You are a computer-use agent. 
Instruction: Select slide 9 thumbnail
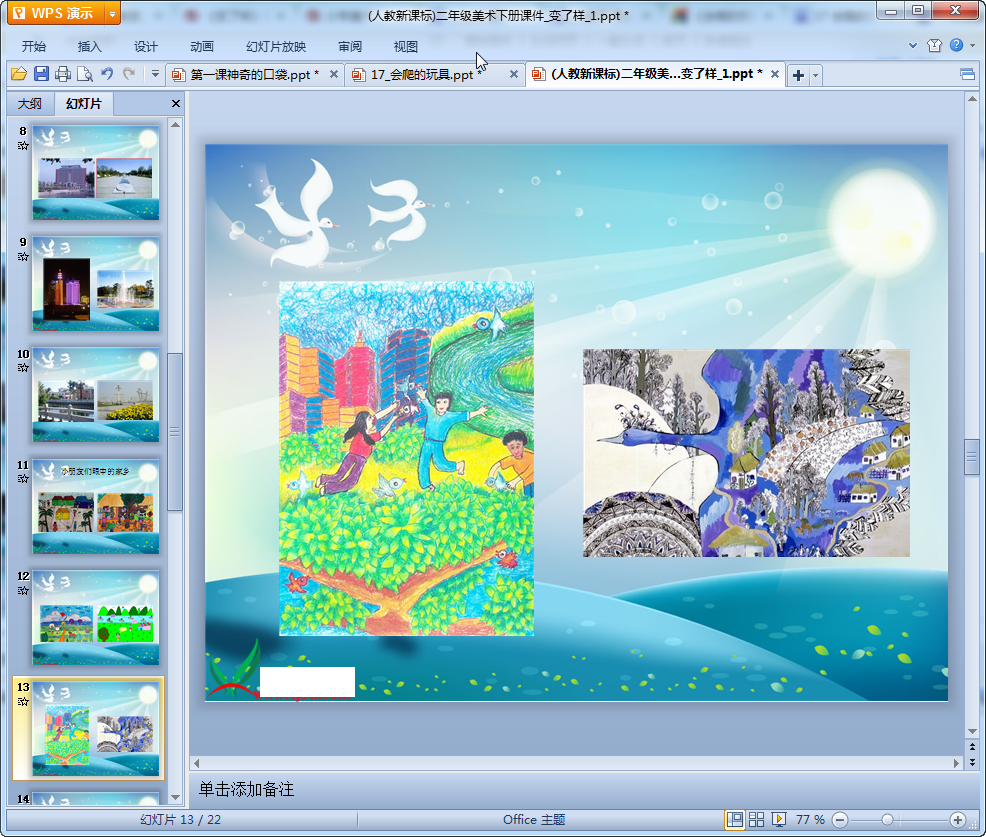96,284
